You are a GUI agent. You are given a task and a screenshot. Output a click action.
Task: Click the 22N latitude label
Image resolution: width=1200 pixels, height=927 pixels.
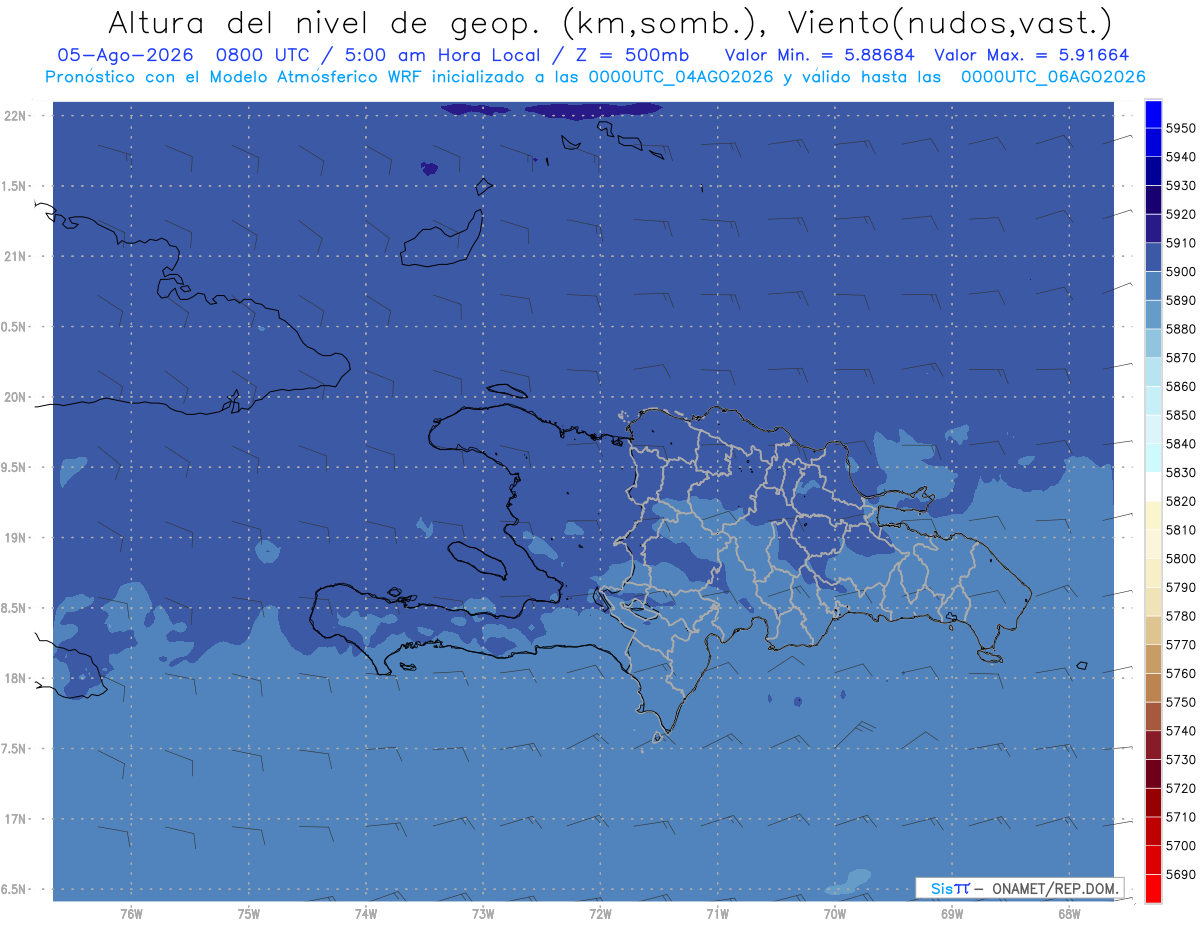pyautogui.click(x=15, y=115)
